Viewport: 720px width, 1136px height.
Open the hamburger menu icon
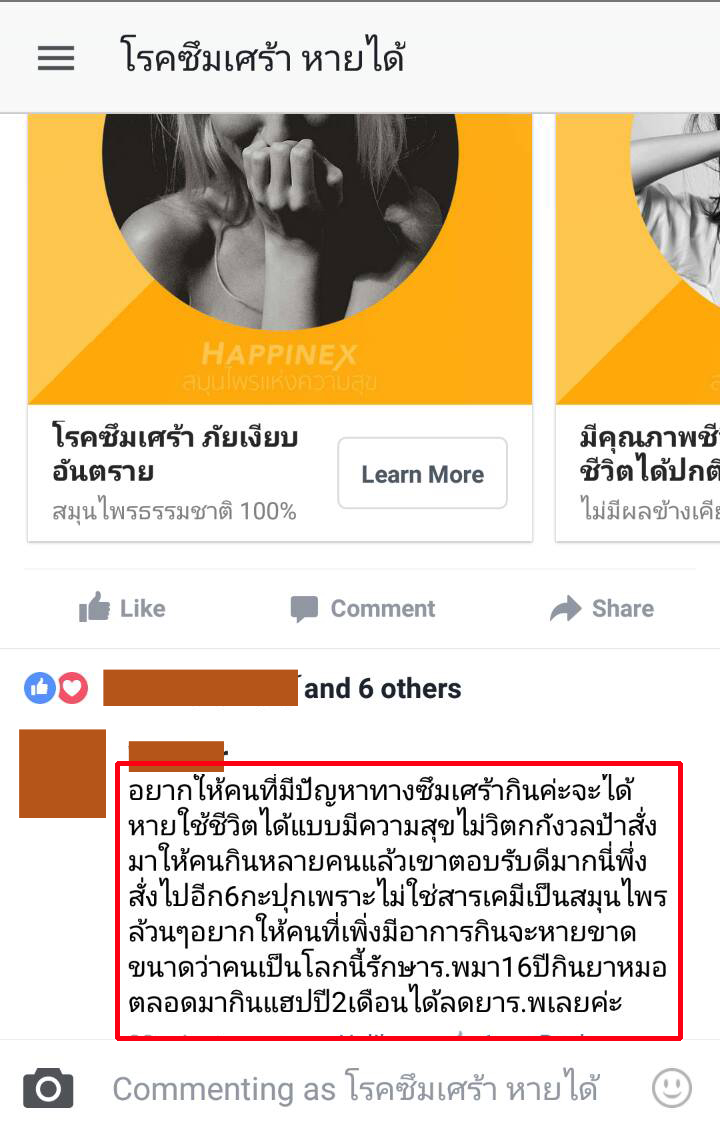(56, 58)
